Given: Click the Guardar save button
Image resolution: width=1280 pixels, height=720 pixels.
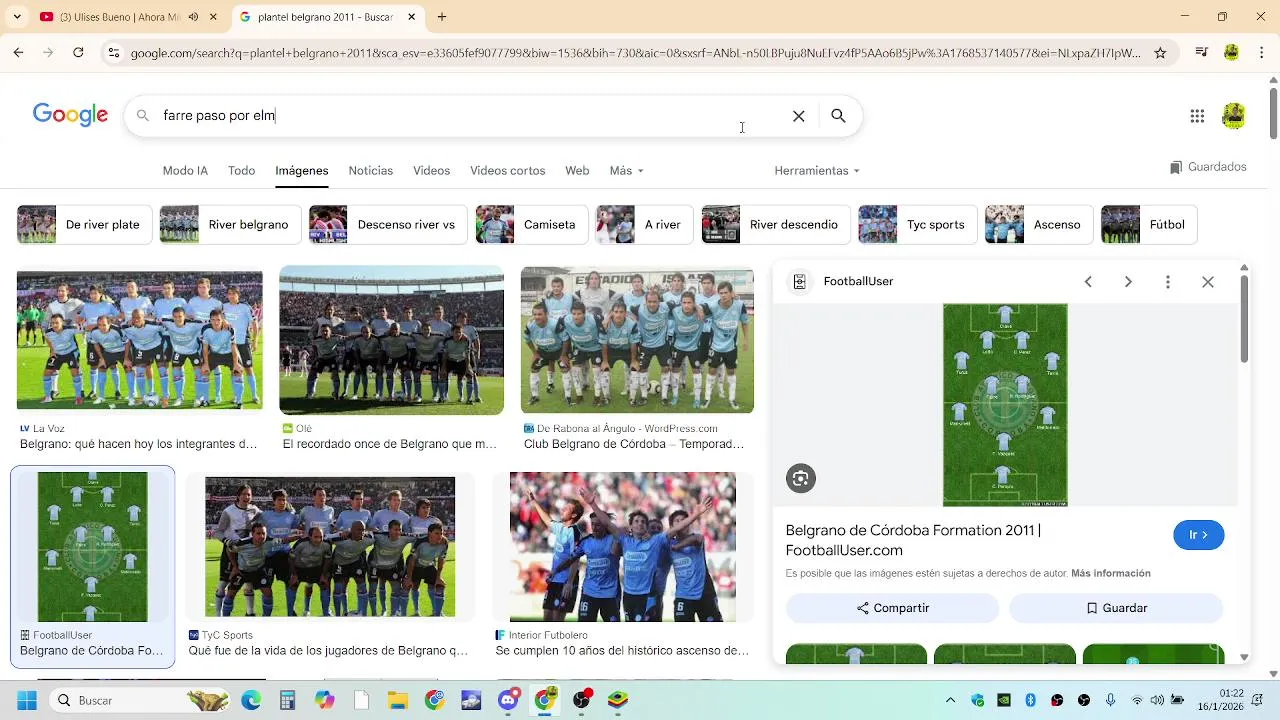Looking at the screenshot, I should pos(1116,608).
